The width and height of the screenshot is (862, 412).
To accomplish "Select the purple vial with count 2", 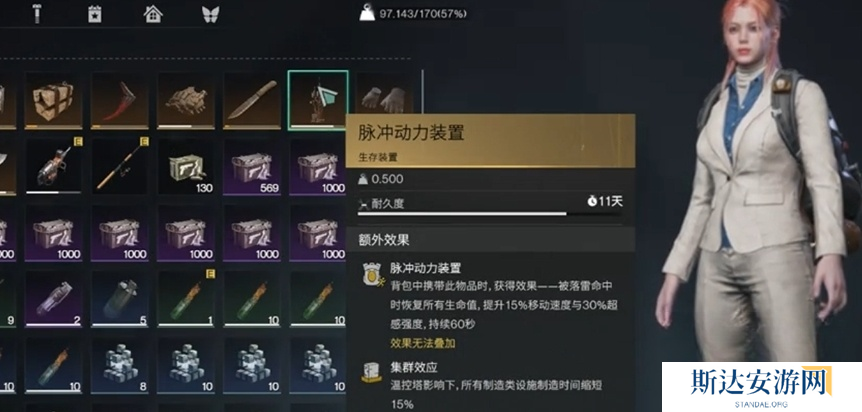I will click(53, 298).
